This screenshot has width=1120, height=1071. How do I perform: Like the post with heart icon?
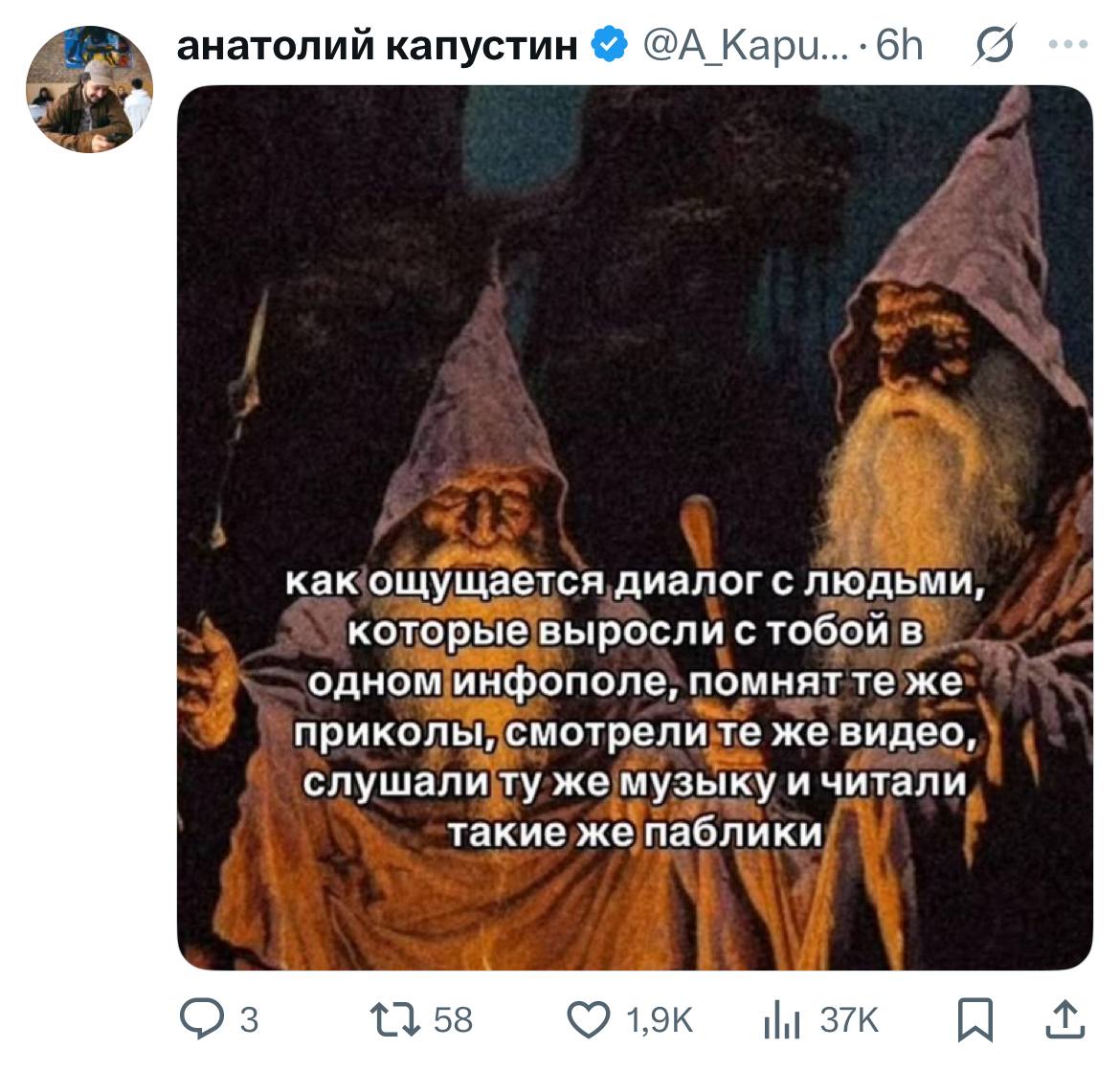click(589, 1019)
